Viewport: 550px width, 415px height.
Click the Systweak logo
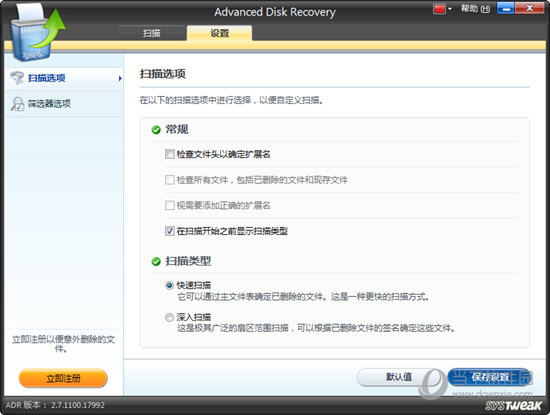(513, 406)
